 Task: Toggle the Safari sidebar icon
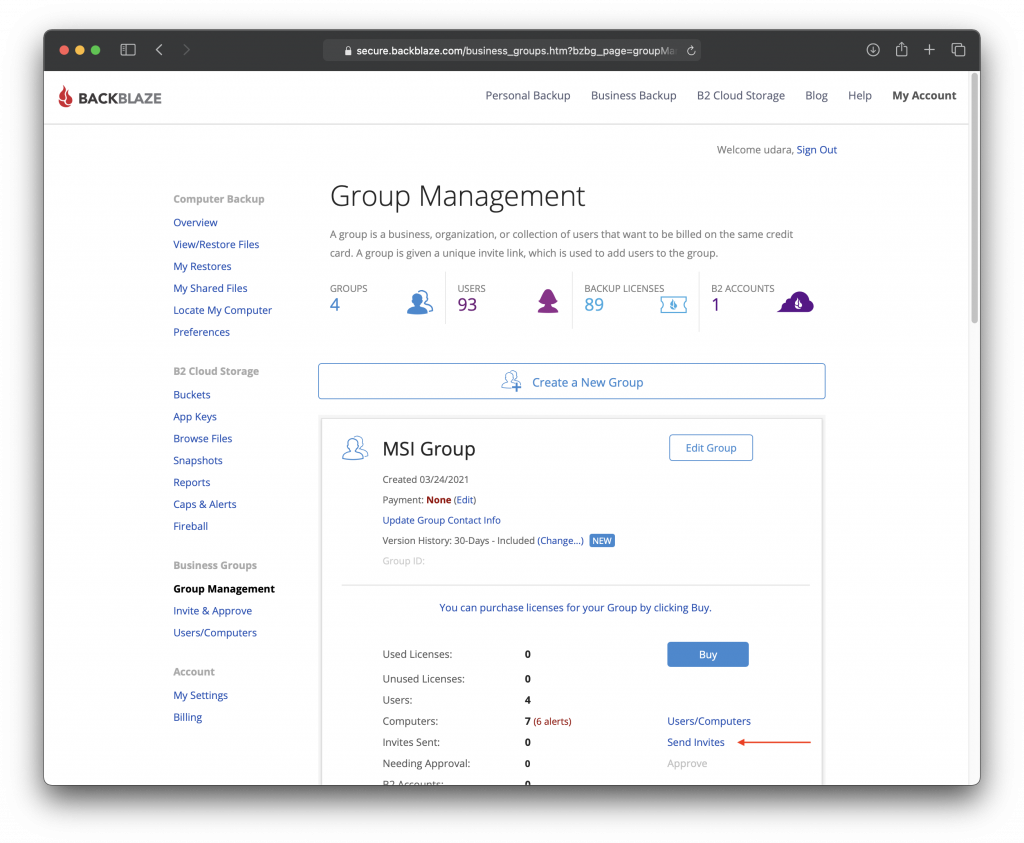click(128, 50)
